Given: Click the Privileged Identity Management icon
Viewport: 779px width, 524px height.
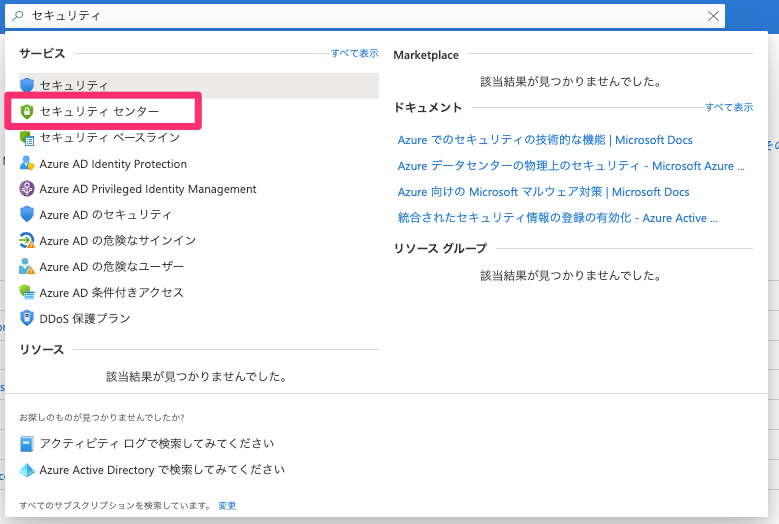Looking at the screenshot, I should click(x=27, y=189).
